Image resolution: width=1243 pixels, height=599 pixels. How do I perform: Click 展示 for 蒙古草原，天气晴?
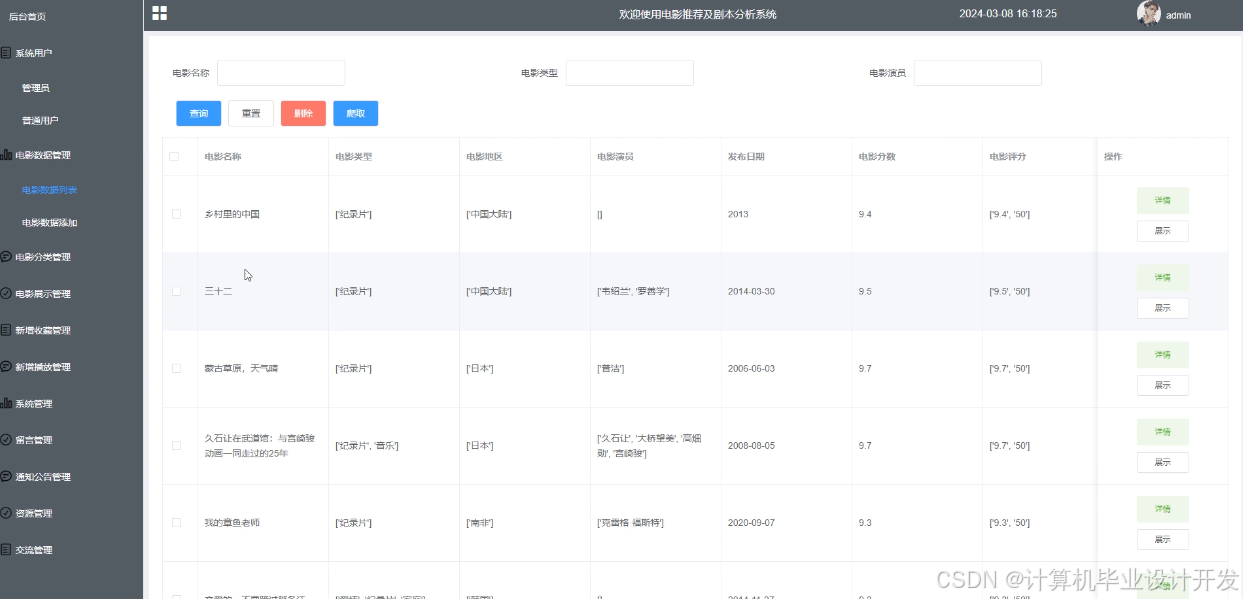pyautogui.click(x=1162, y=385)
